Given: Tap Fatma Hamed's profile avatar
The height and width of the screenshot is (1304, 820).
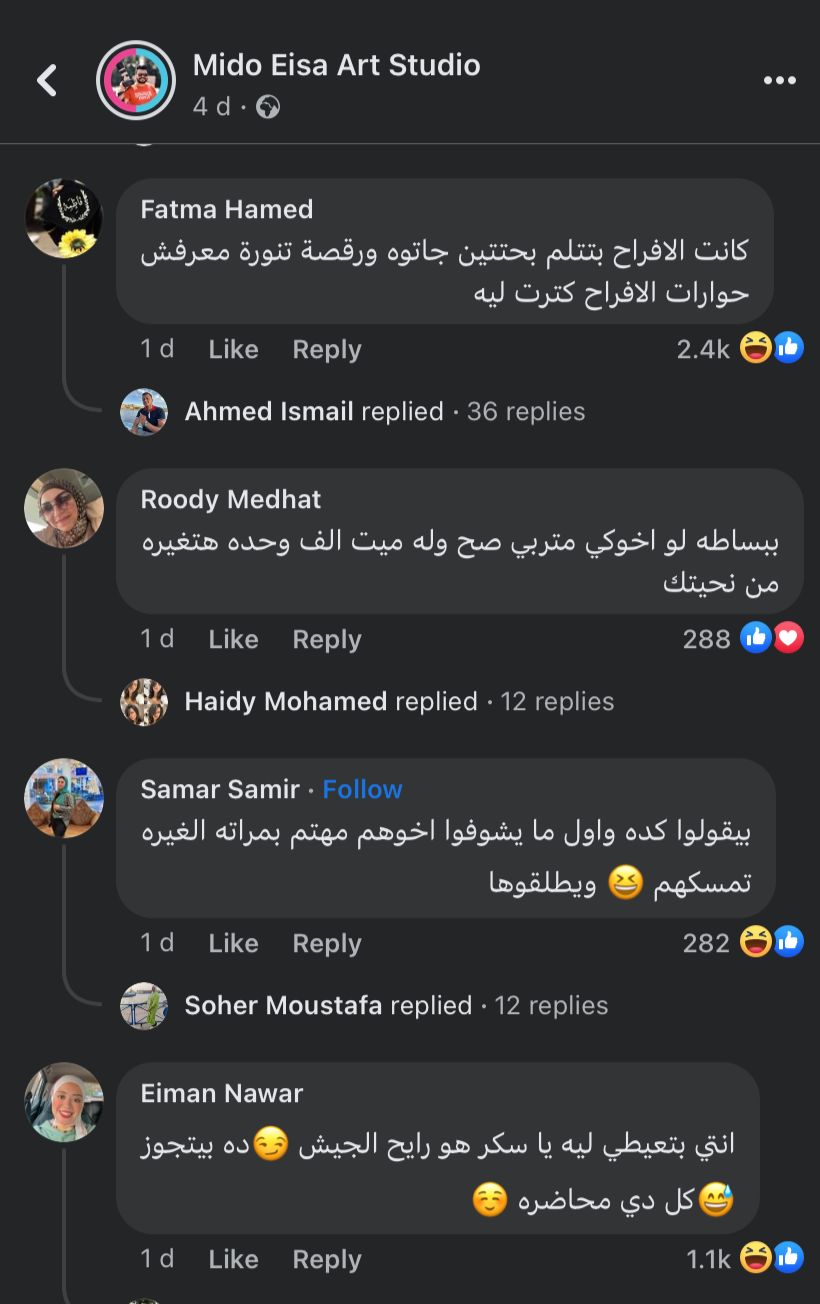Looking at the screenshot, I should point(64,218).
